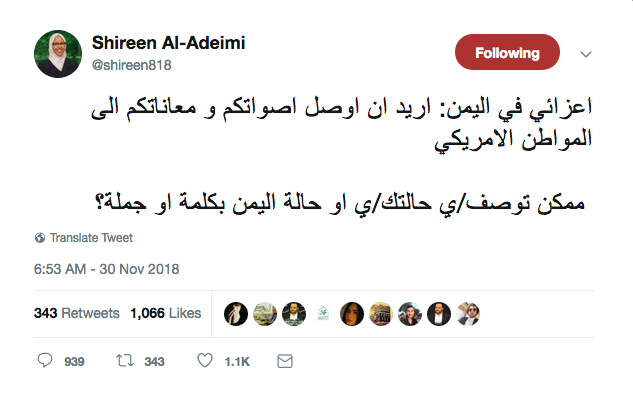Toggle the red Following button
Viewport: 633px width, 396px height.
507,52
